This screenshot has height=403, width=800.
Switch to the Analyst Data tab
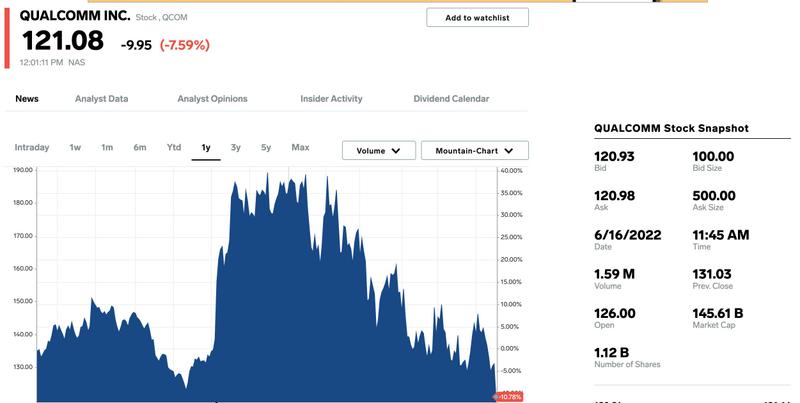[102, 99]
